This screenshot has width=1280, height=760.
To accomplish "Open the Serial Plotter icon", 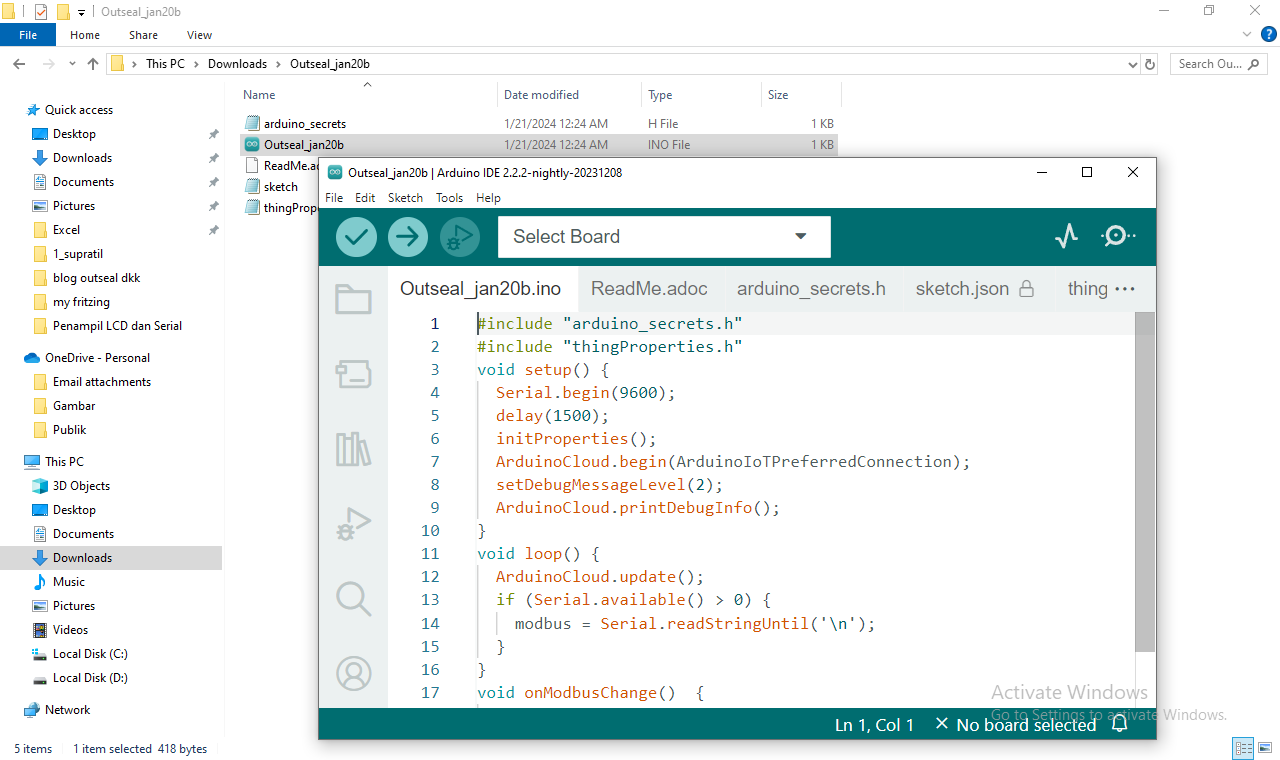I will point(1067,236).
